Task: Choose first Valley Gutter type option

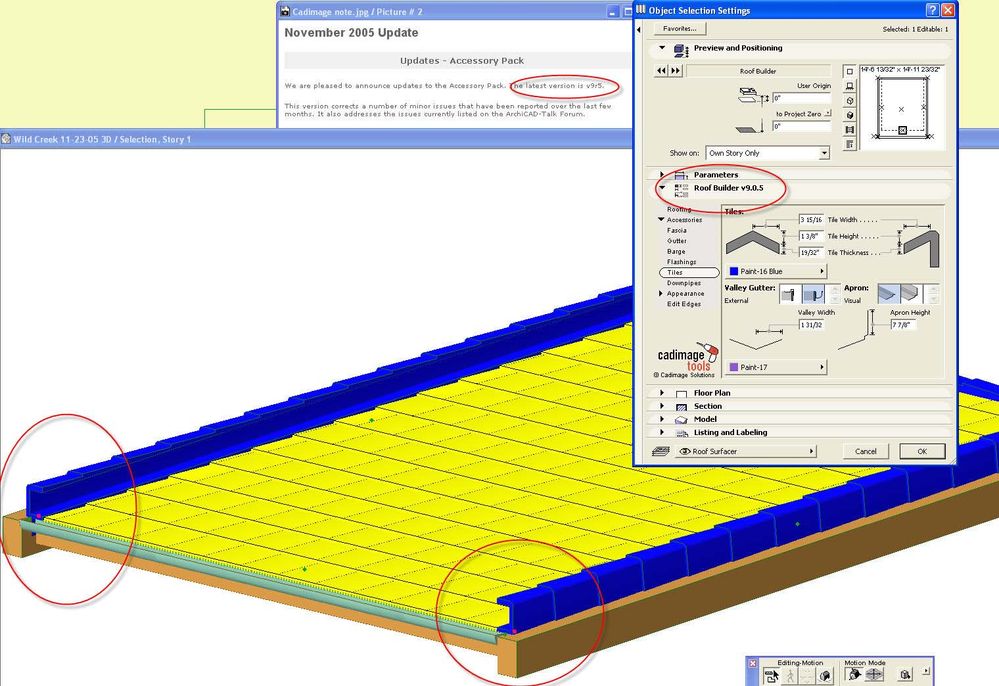Action: click(789, 294)
